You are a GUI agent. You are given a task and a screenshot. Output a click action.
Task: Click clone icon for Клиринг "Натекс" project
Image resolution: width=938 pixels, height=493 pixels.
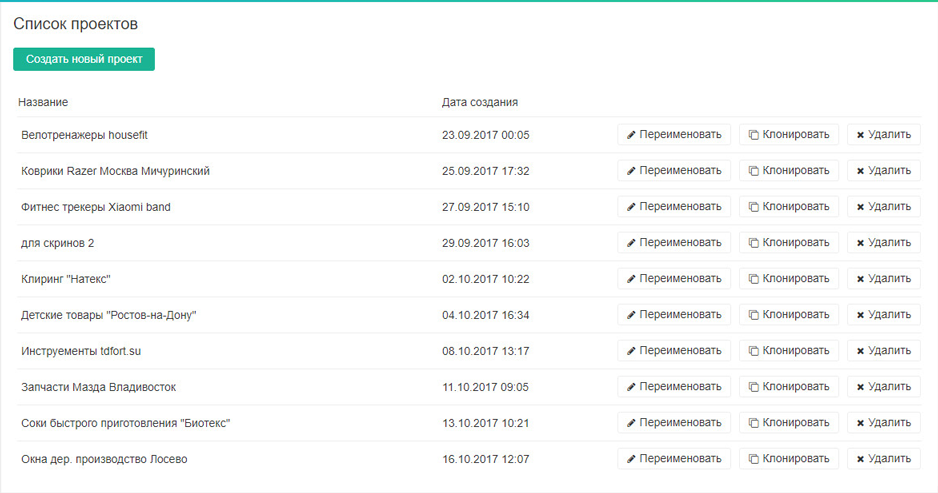755,279
